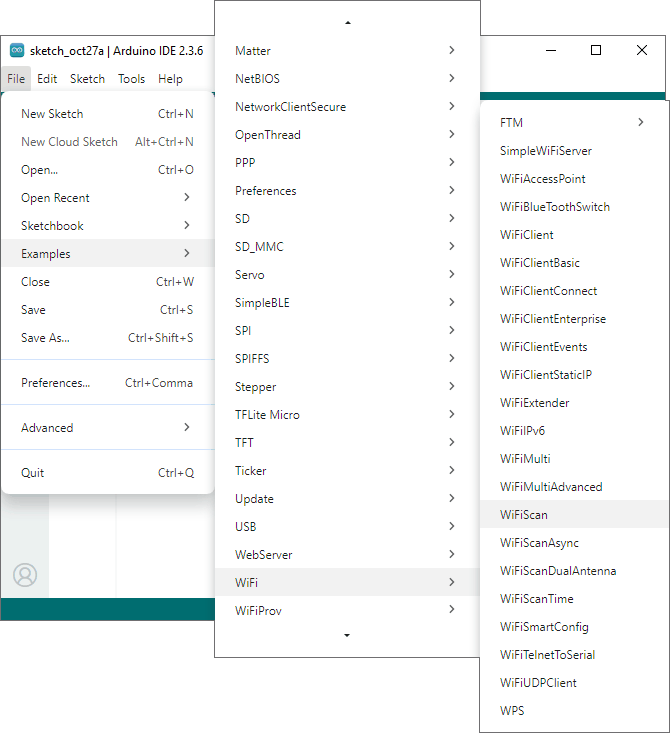Click the Tools menu bar item
670x733 pixels.
(131, 79)
